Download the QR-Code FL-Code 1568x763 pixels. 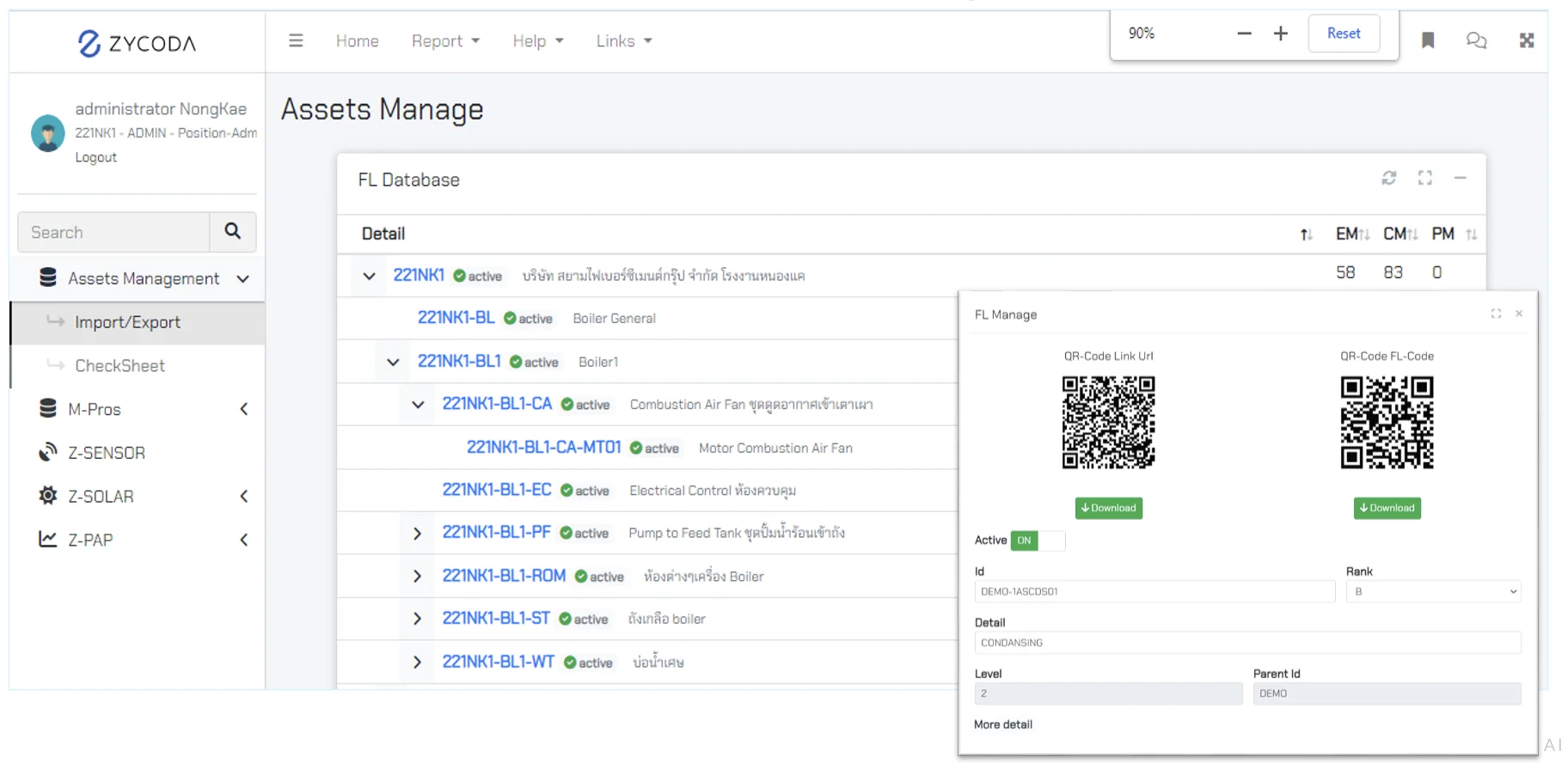(1387, 508)
